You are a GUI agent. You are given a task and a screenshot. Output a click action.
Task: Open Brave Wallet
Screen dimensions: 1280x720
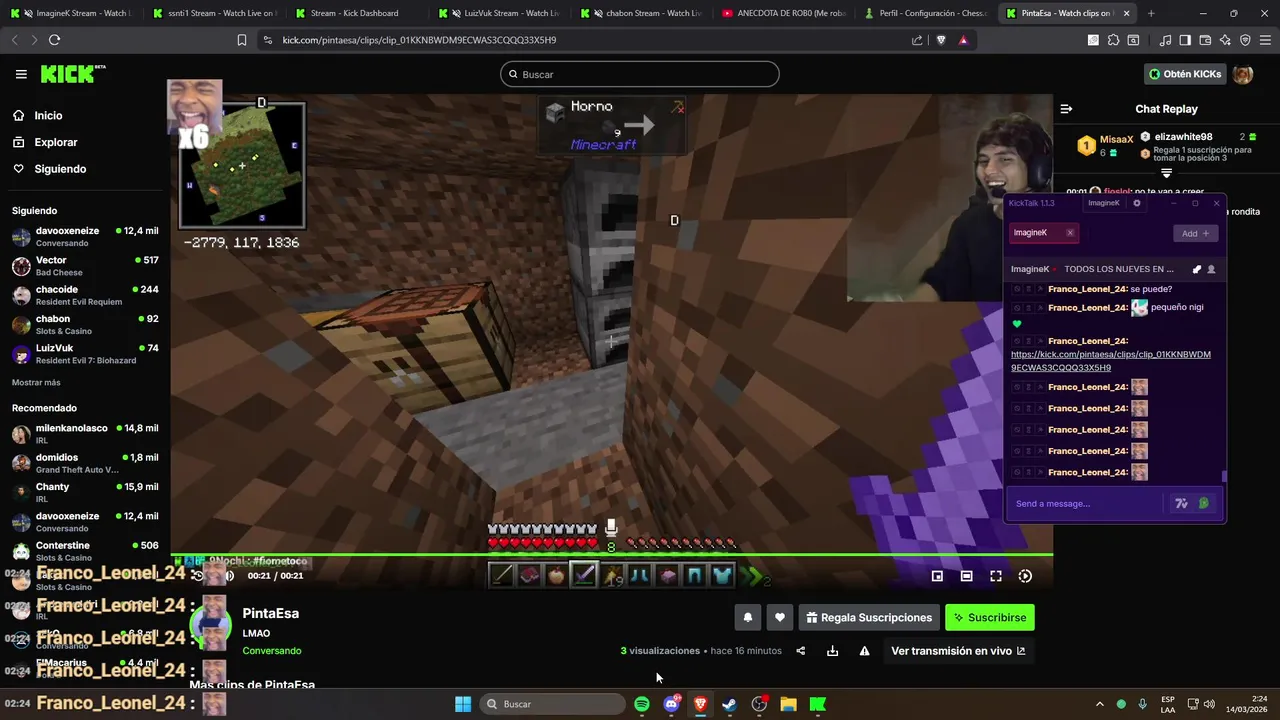pos(1205,40)
